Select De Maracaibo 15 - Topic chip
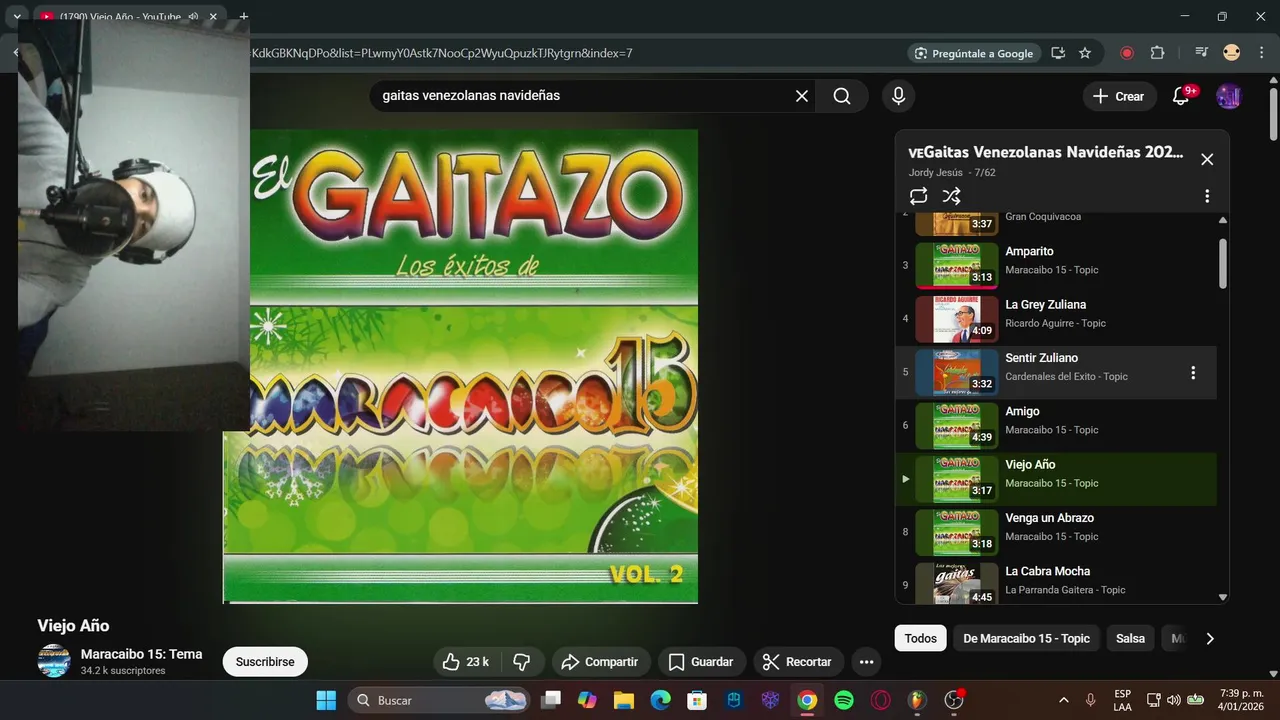The width and height of the screenshot is (1280, 720). click(x=1026, y=638)
